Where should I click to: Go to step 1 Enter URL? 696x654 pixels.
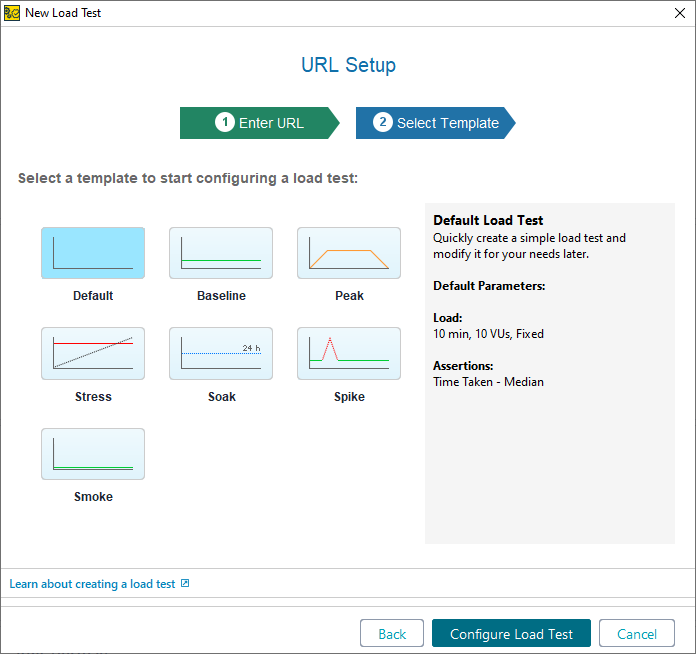coord(260,123)
